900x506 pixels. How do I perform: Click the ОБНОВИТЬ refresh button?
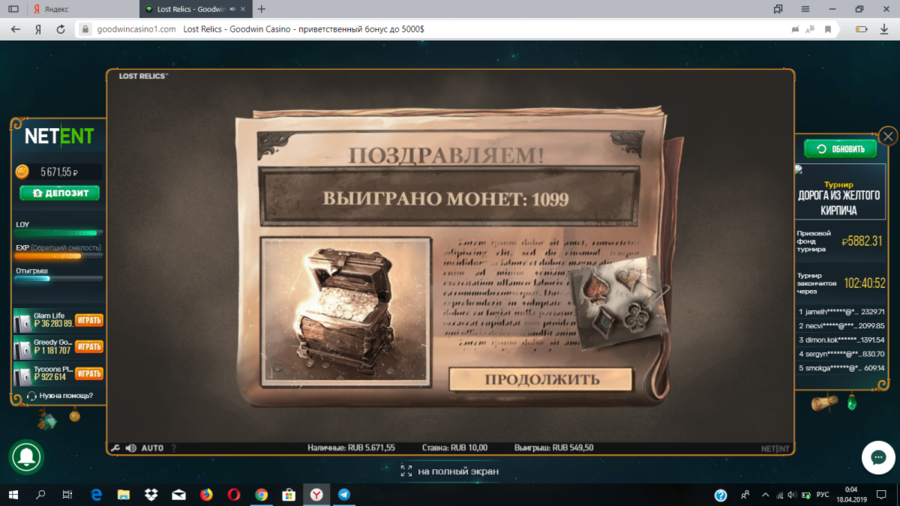point(840,149)
